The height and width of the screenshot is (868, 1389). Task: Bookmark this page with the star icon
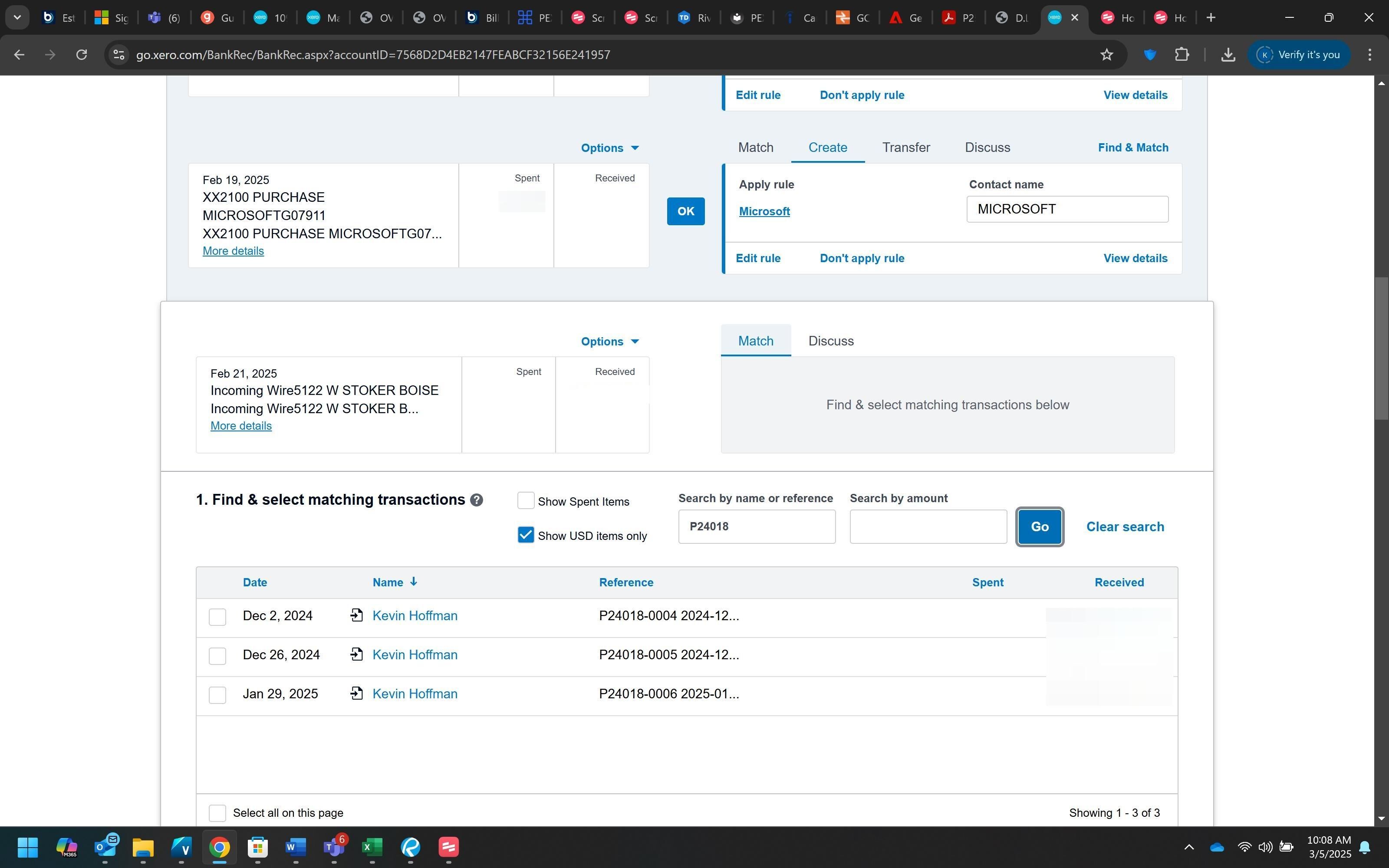1106,55
